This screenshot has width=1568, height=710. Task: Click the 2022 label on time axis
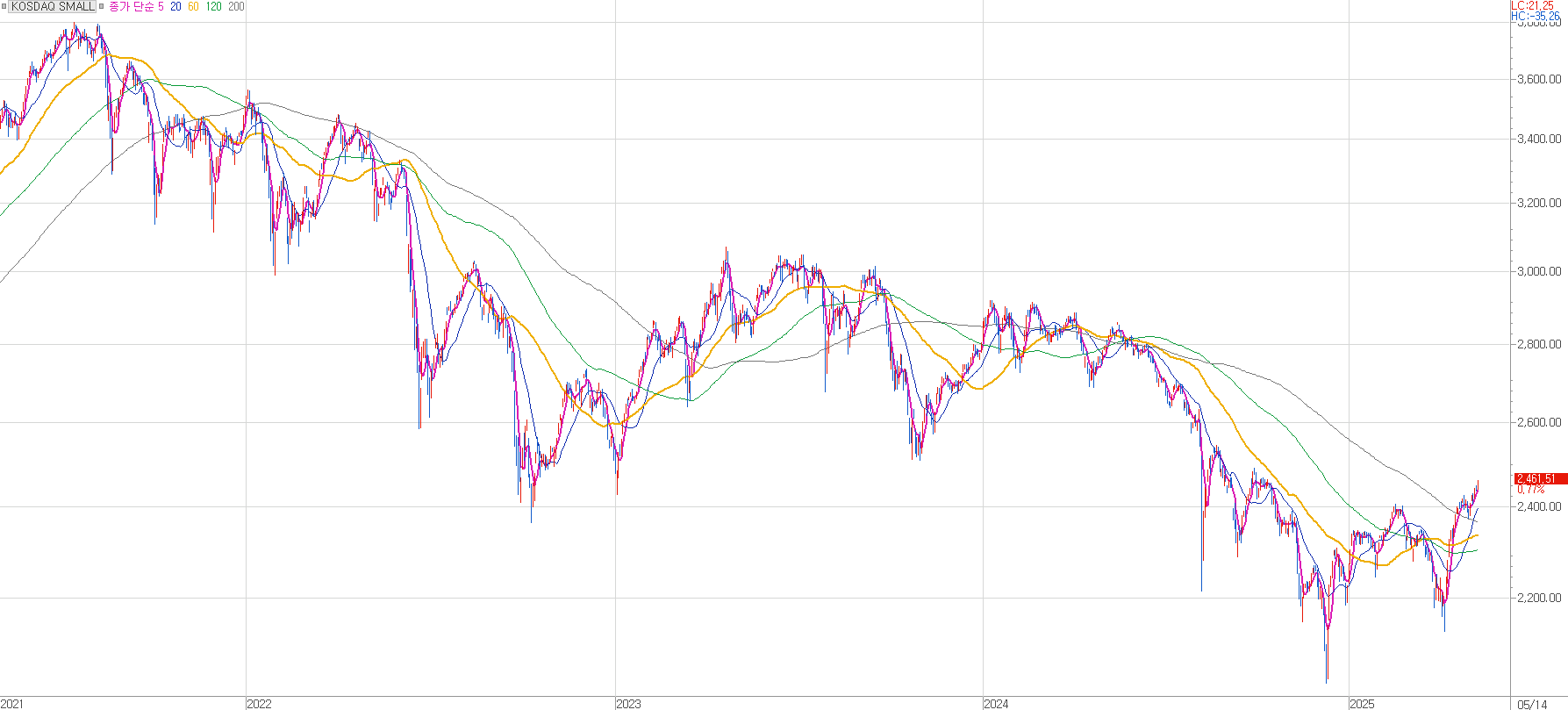(x=259, y=704)
